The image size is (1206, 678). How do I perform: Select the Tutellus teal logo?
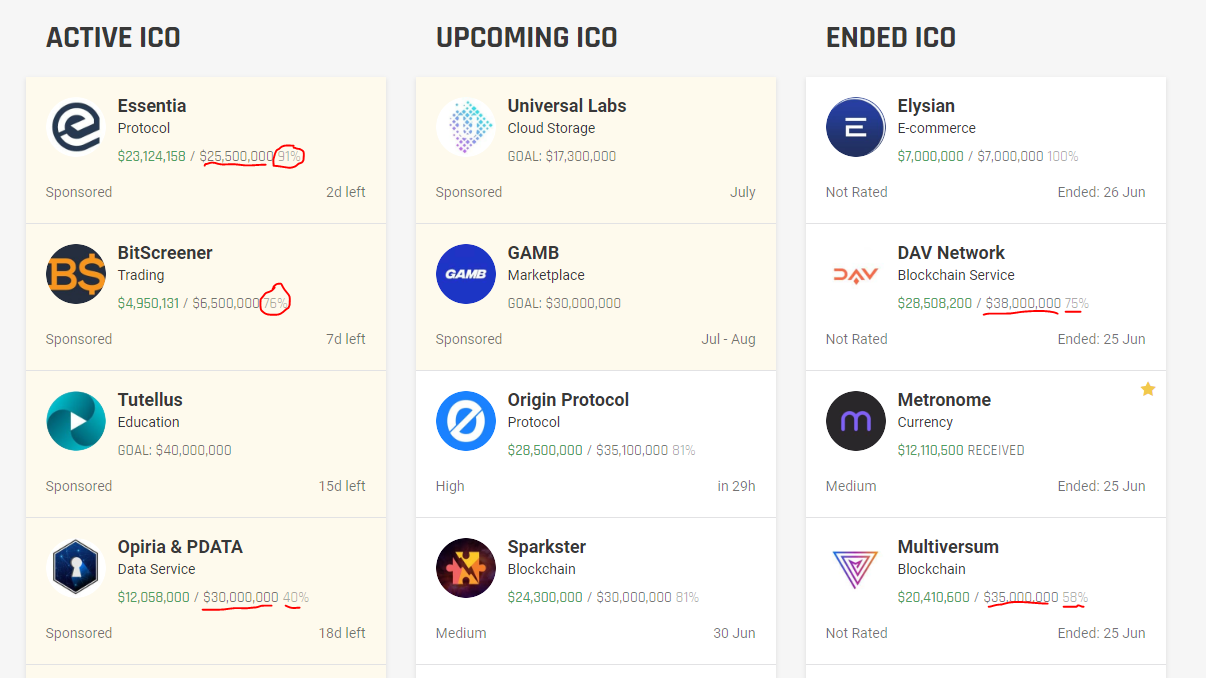76,421
